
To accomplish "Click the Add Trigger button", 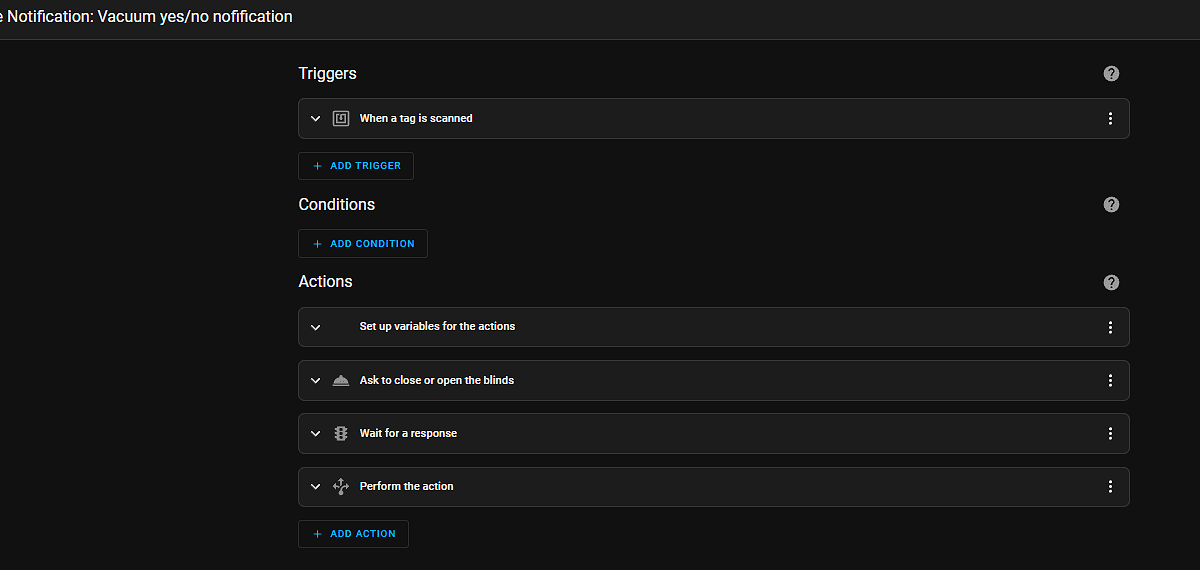I will tap(356, 166).
